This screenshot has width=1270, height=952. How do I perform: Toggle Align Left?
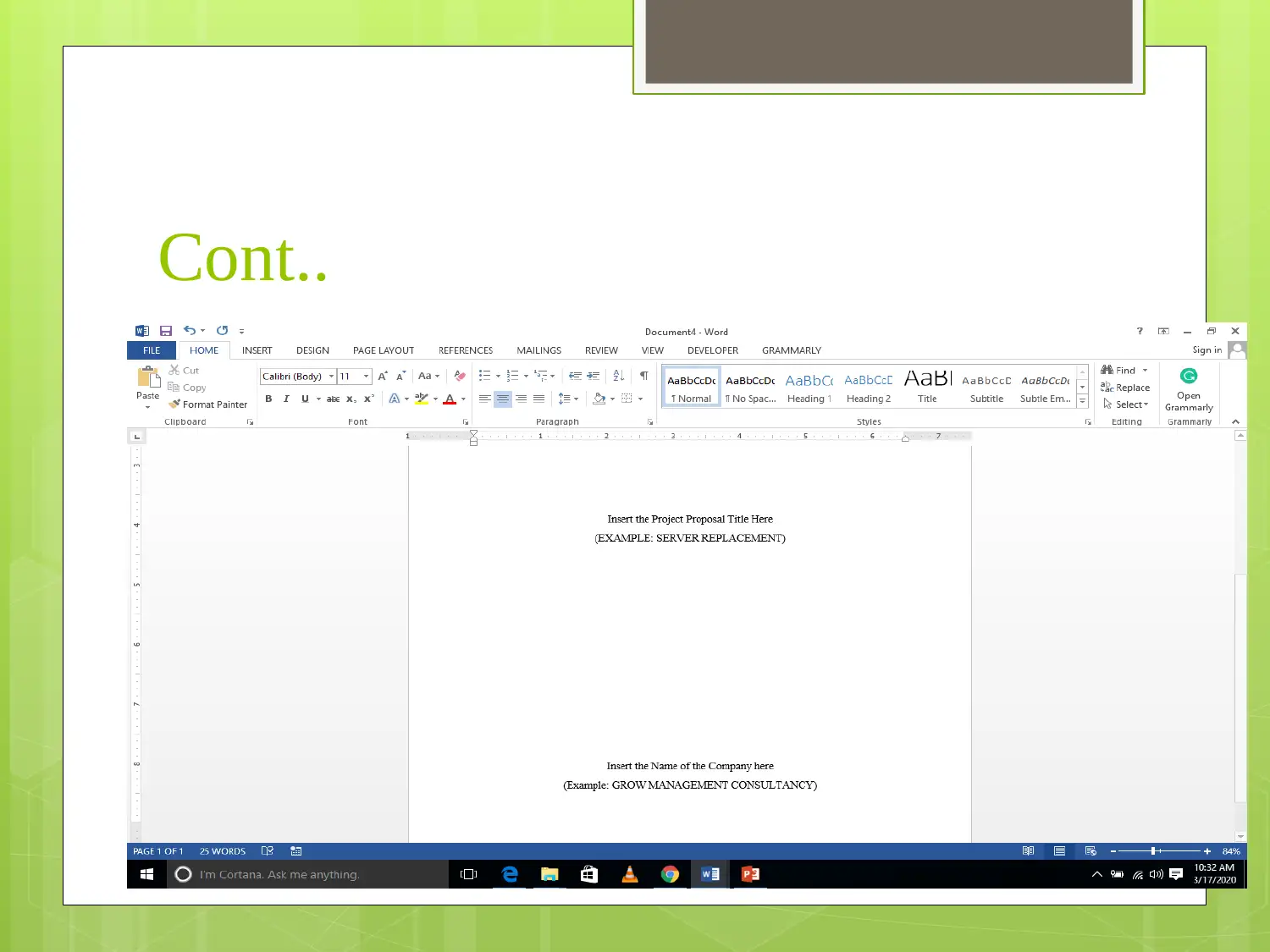(485, 399)
